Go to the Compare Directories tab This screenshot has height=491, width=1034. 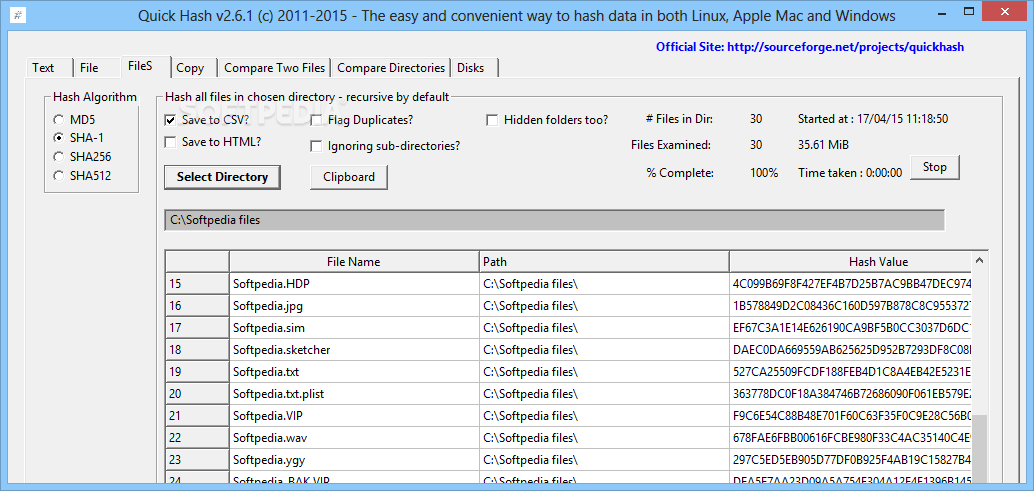click(x=391, y=68)
